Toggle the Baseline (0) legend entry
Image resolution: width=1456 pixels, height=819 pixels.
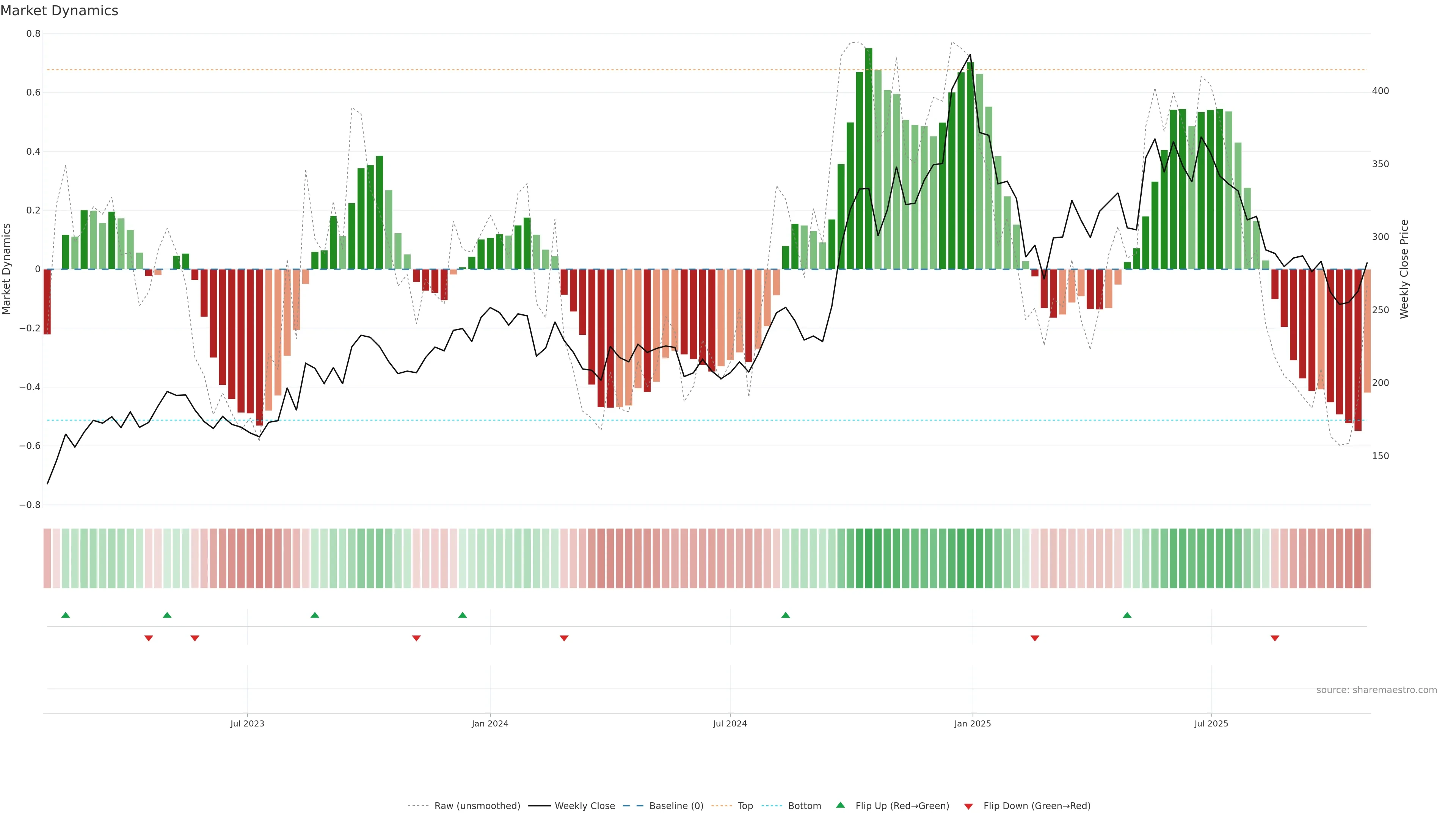click(676, 805)
